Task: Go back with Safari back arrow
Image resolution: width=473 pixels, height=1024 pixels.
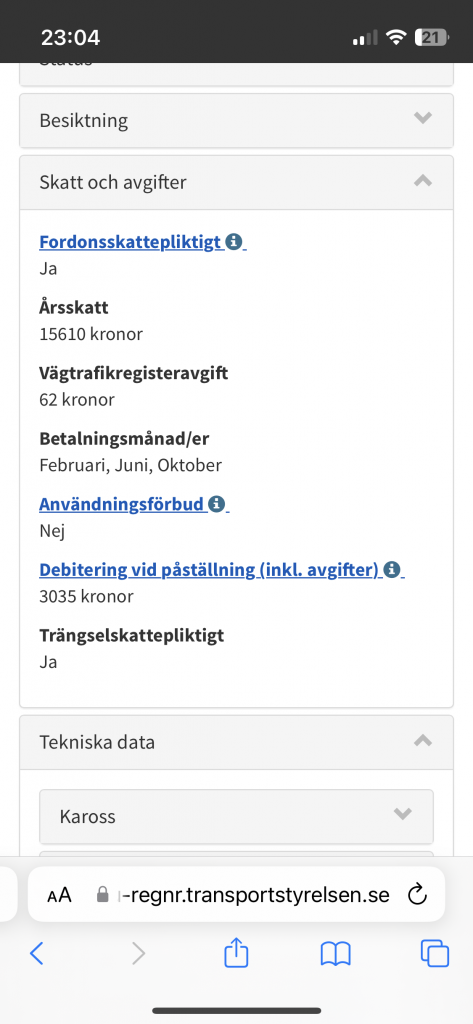Action: click(x=37, y=954)
